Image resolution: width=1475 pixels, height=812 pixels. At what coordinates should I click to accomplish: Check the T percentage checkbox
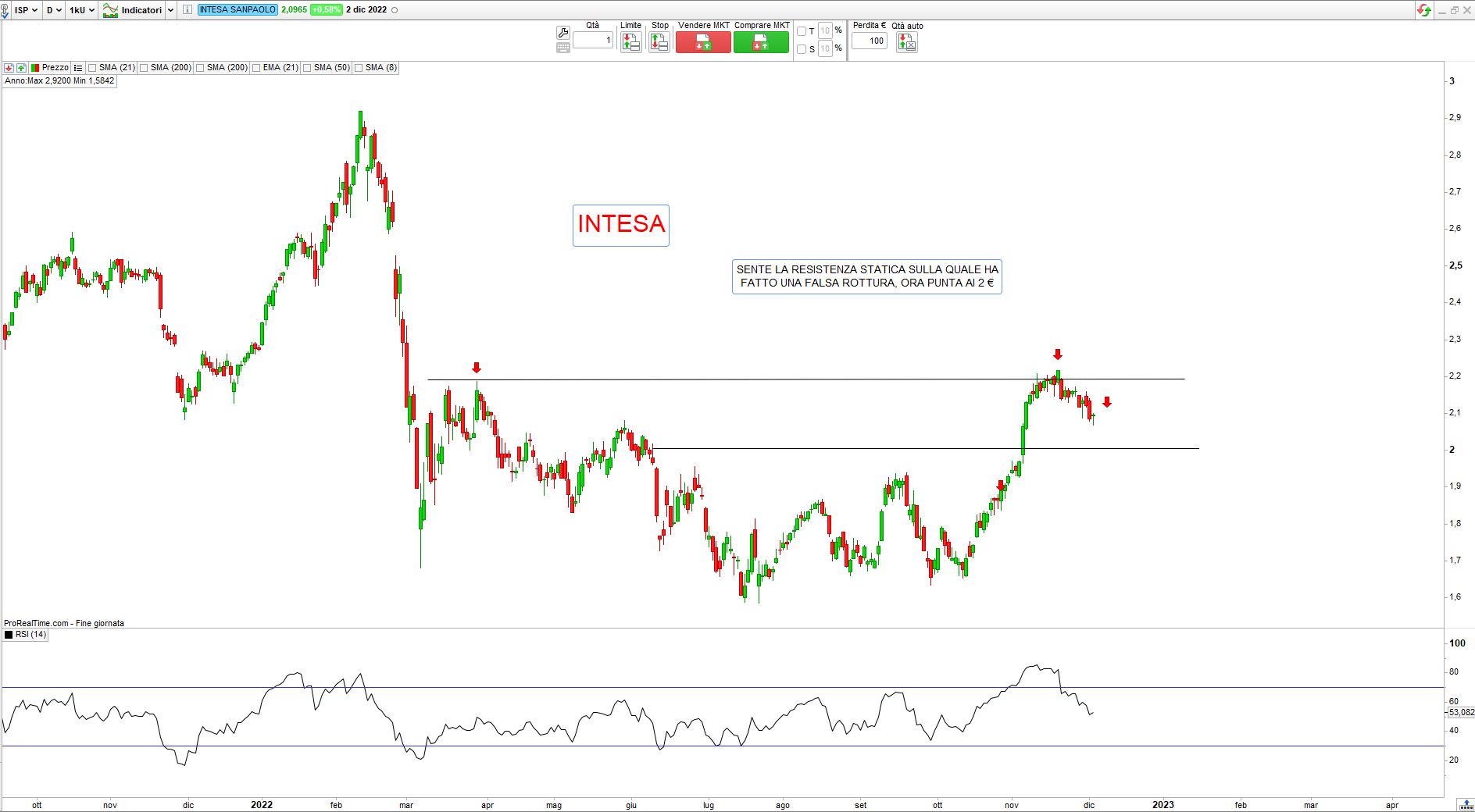801,31
